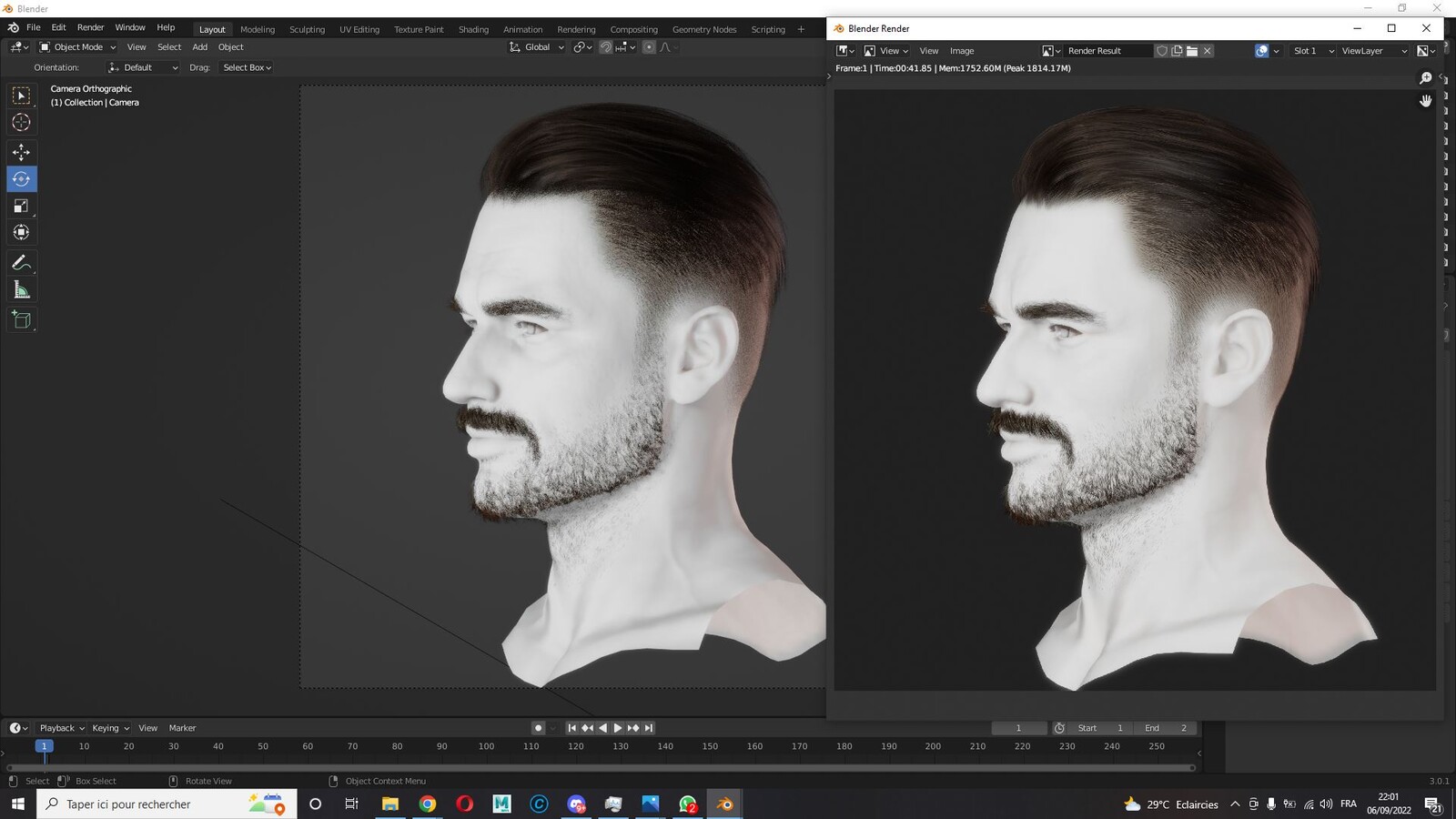Choose the Annotate pencil tool
The image size is (1456, 819).
pyautogui.click(x=21, y=262)
